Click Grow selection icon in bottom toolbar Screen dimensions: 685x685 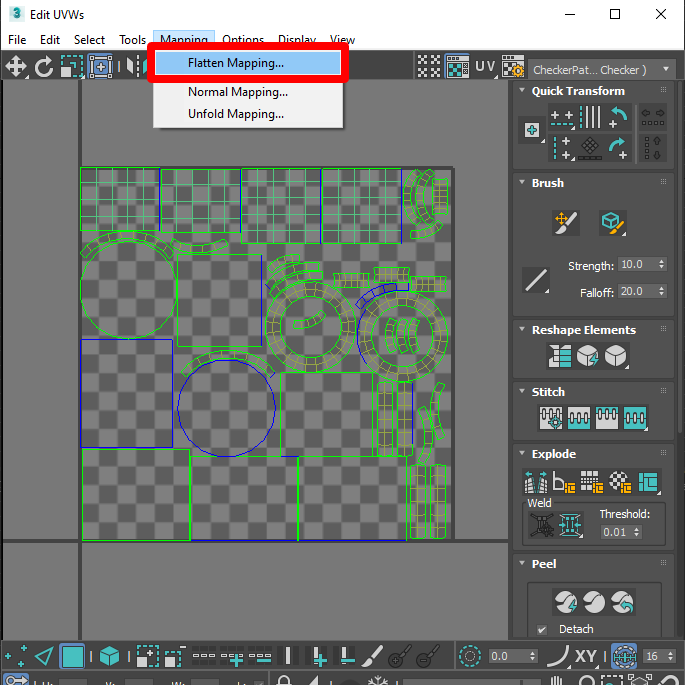(147, 656)
